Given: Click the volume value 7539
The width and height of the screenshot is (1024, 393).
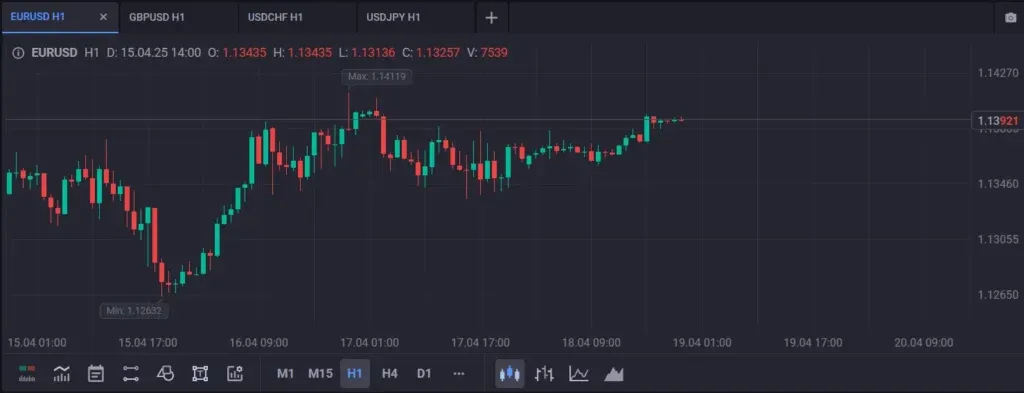Looking at the screenshot, I should pyautogui.click(x=494, y=53).
